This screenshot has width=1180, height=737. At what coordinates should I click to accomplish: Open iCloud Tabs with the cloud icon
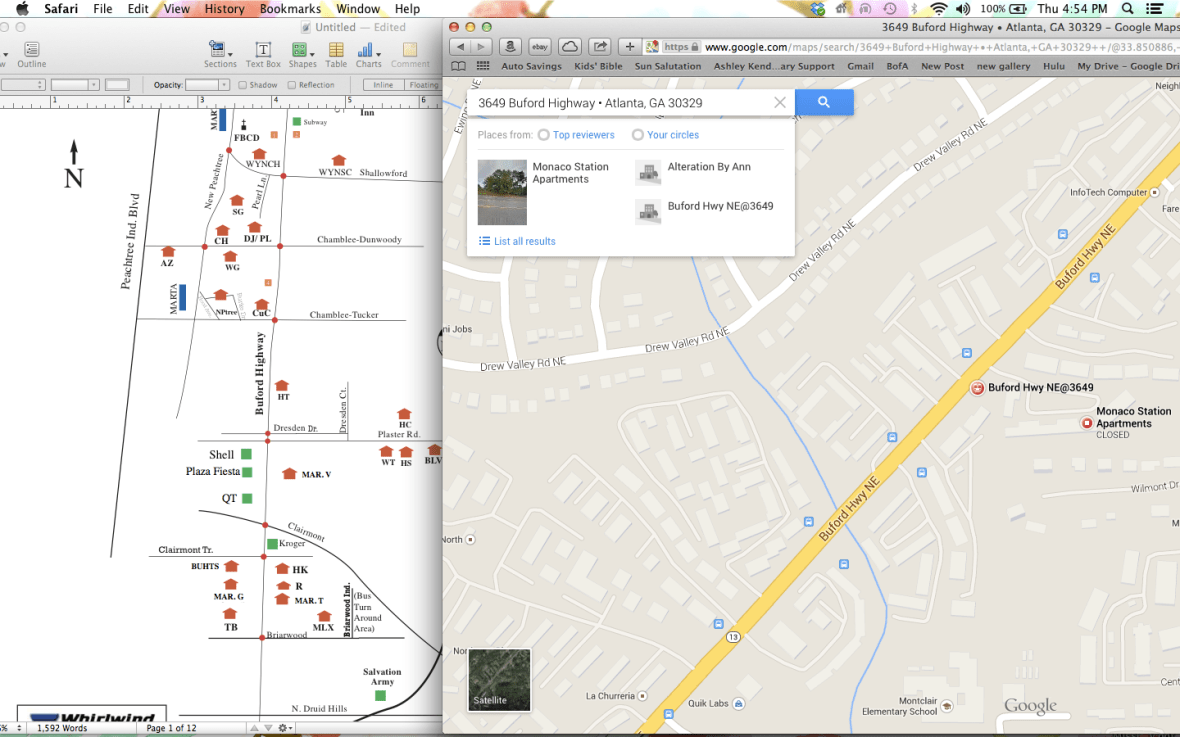tap(568, 46)
